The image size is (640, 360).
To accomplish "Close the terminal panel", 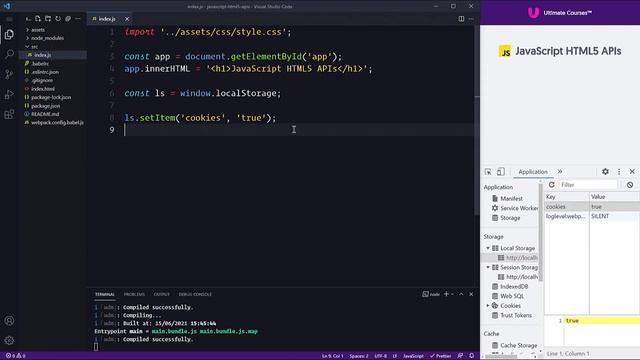I will coord(471,294).
